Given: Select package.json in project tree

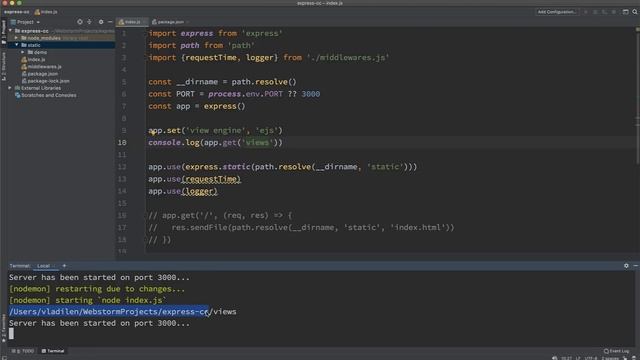Looking at the screenshot, I should pyautogui.click(x=40, y=74).
